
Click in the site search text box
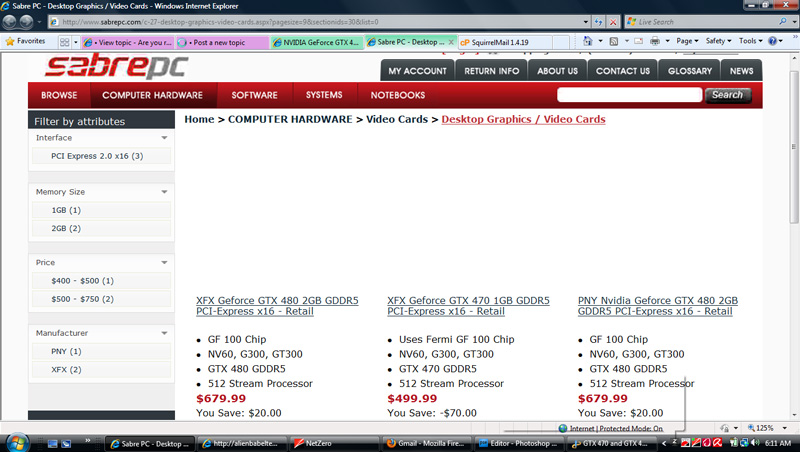(630, 95)
